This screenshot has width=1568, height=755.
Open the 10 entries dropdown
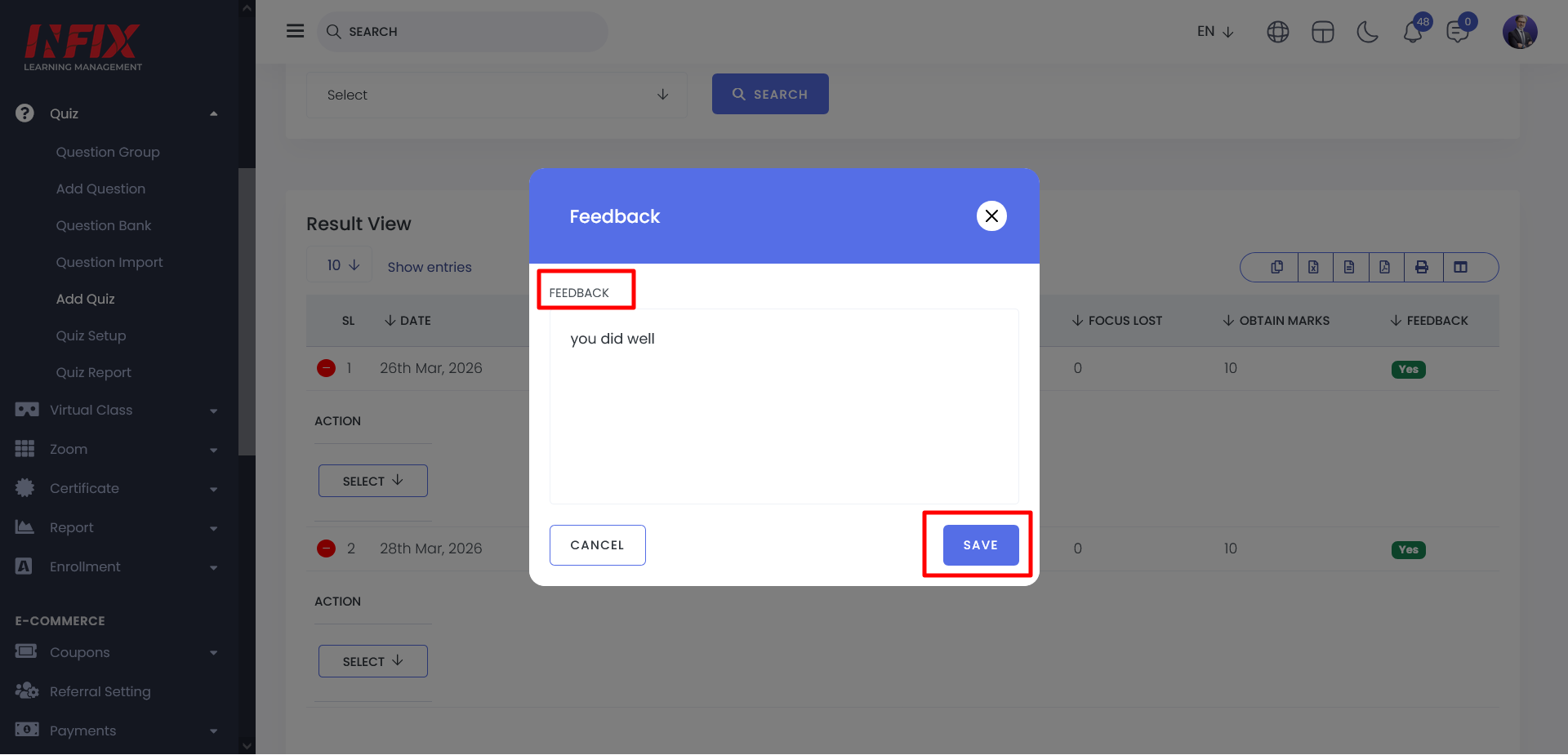(342, 265)
